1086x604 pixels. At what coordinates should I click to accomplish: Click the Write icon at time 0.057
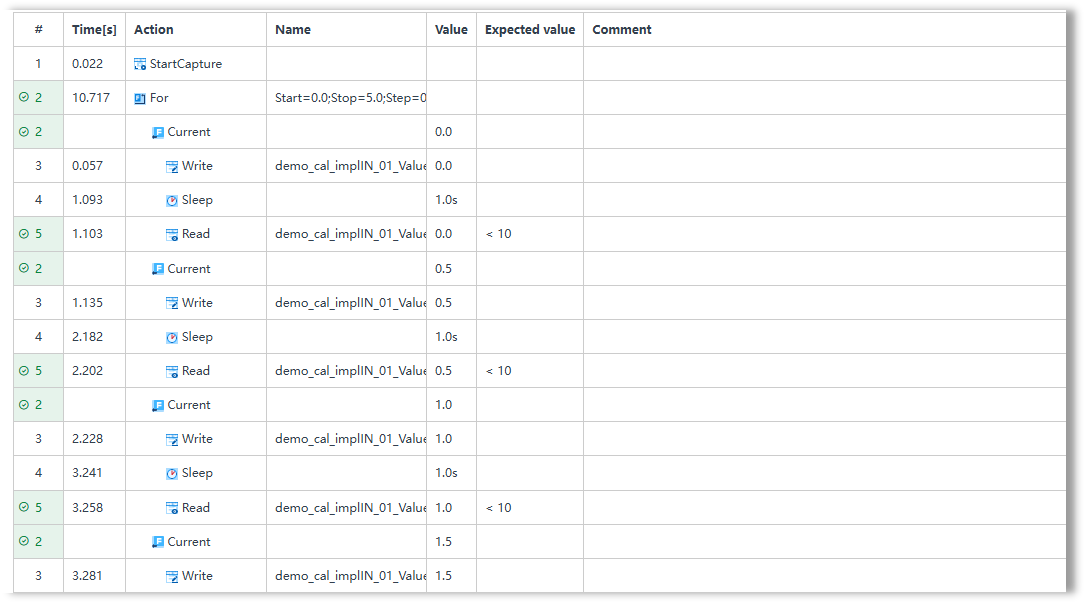(172, 166)
